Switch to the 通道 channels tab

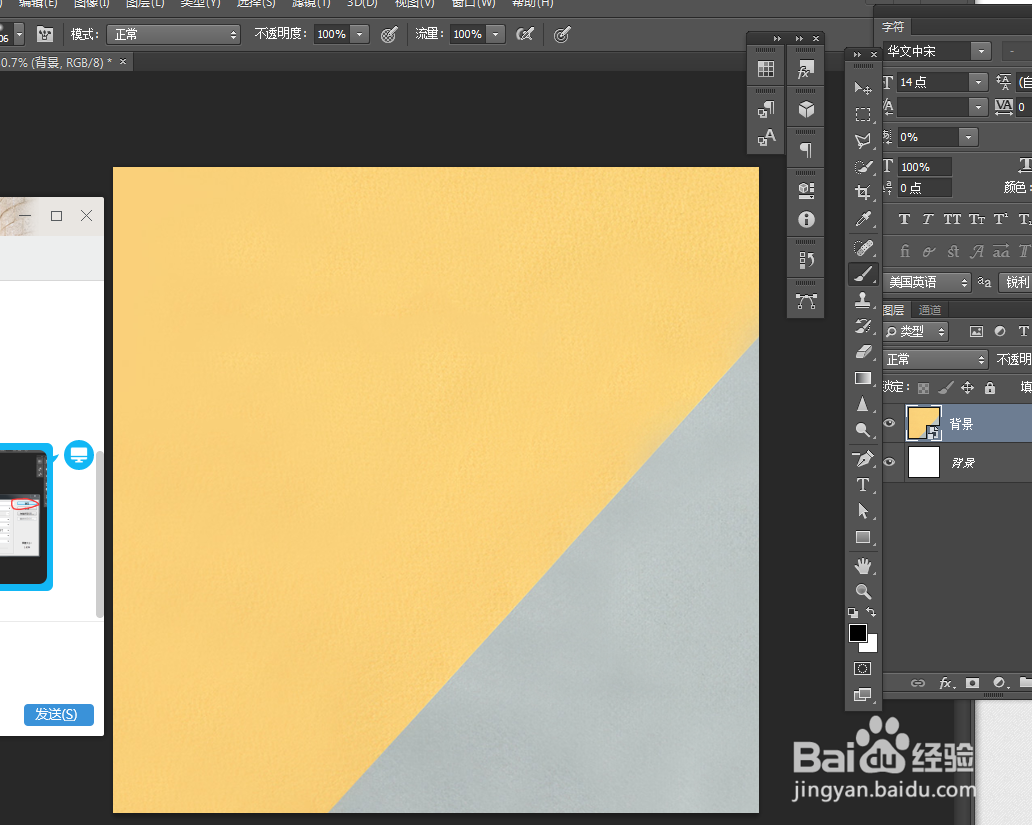click(929, 310)
